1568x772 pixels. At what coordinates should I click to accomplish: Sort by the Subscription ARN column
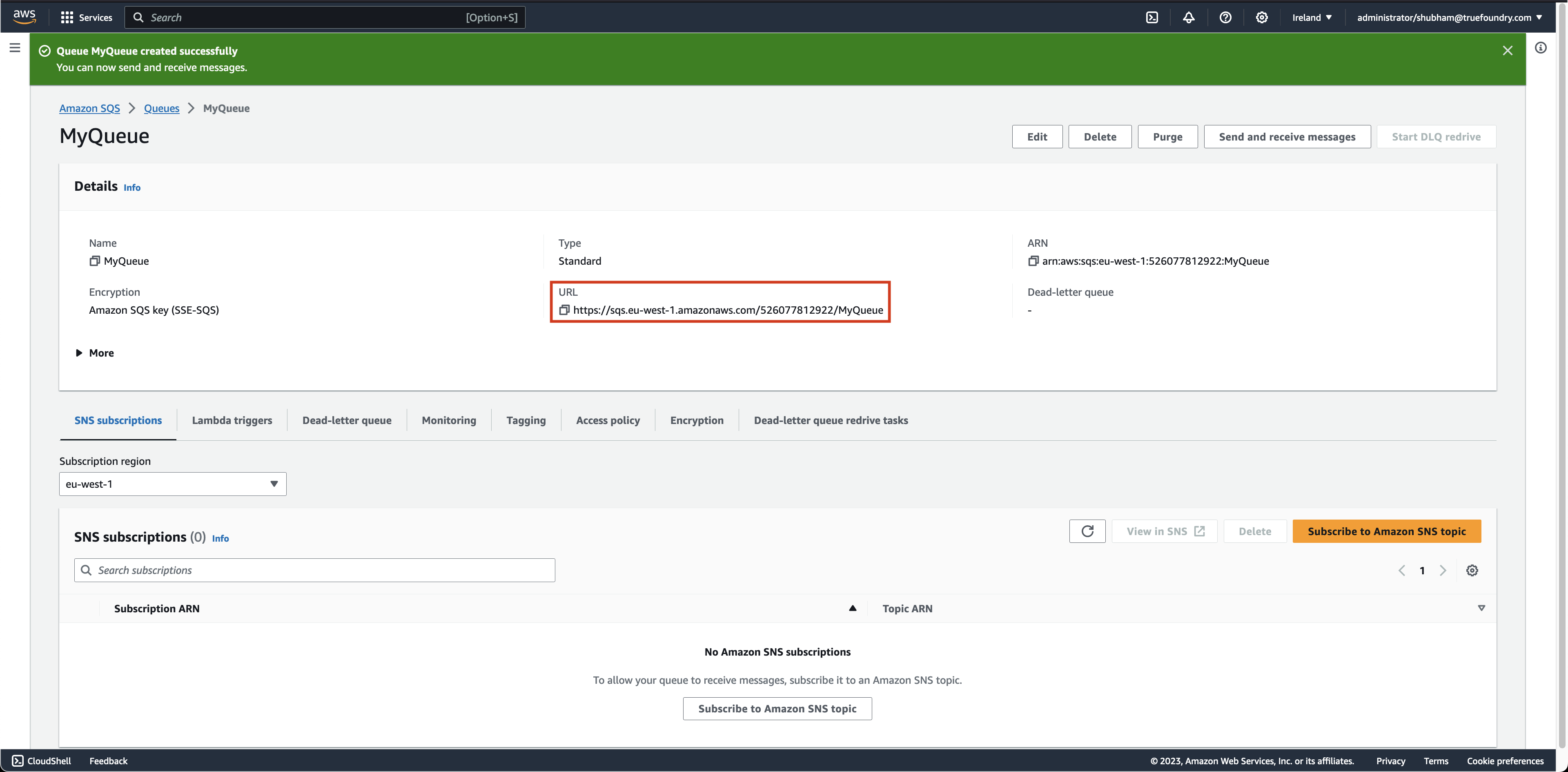click(x=157, y=608)
